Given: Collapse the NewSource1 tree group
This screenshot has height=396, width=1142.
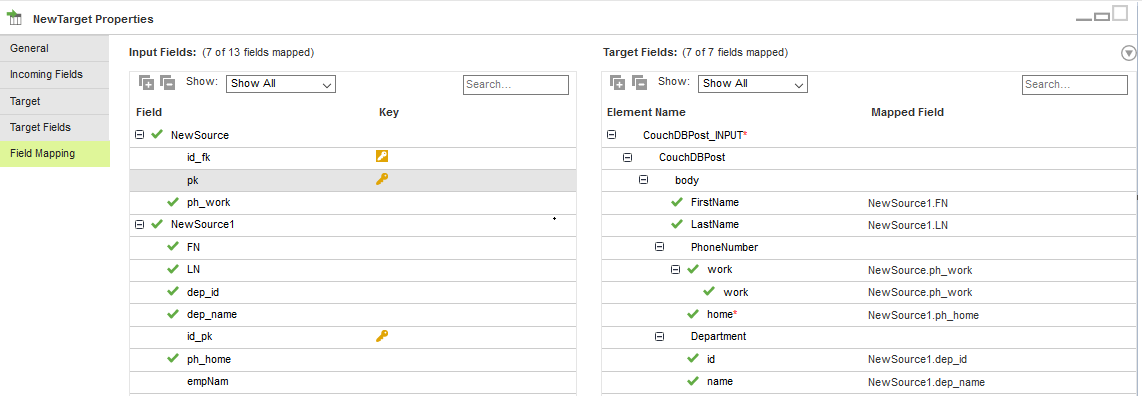Looking at the screenshot, I should [x=140, y=224].
